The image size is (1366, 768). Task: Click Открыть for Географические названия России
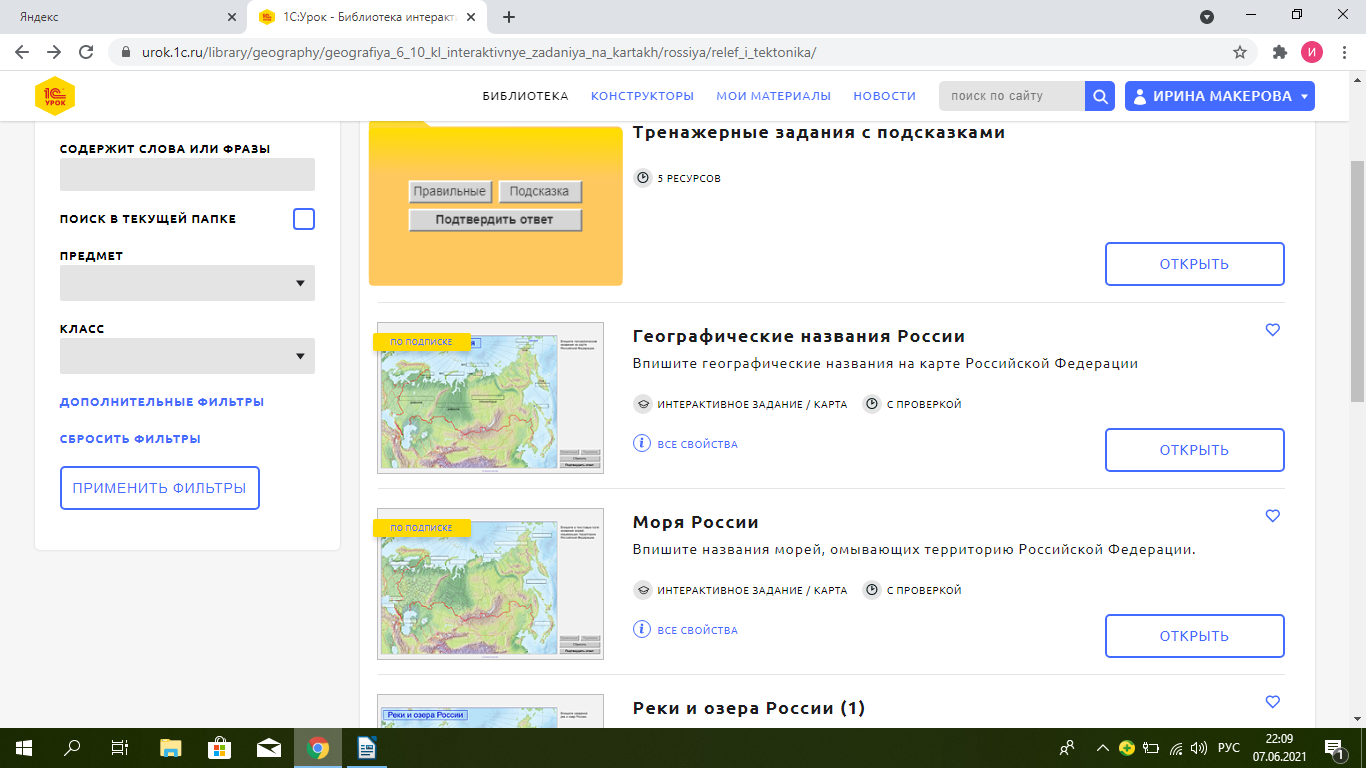coord(1194,450)
